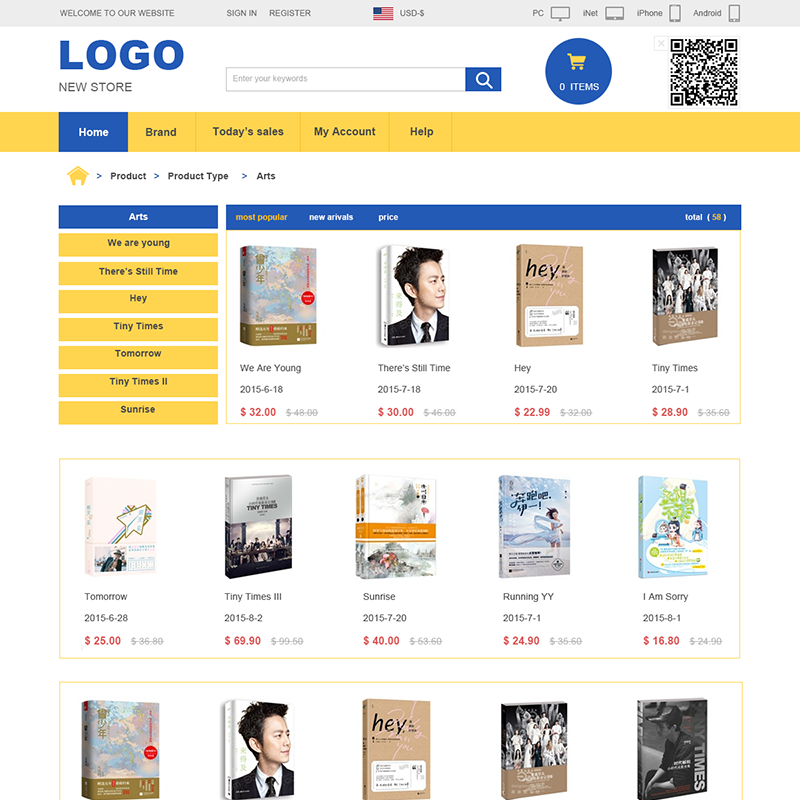Open the Tiny Times III book cover
Screen dimensions: 800x800
click(x=258, y=526)
